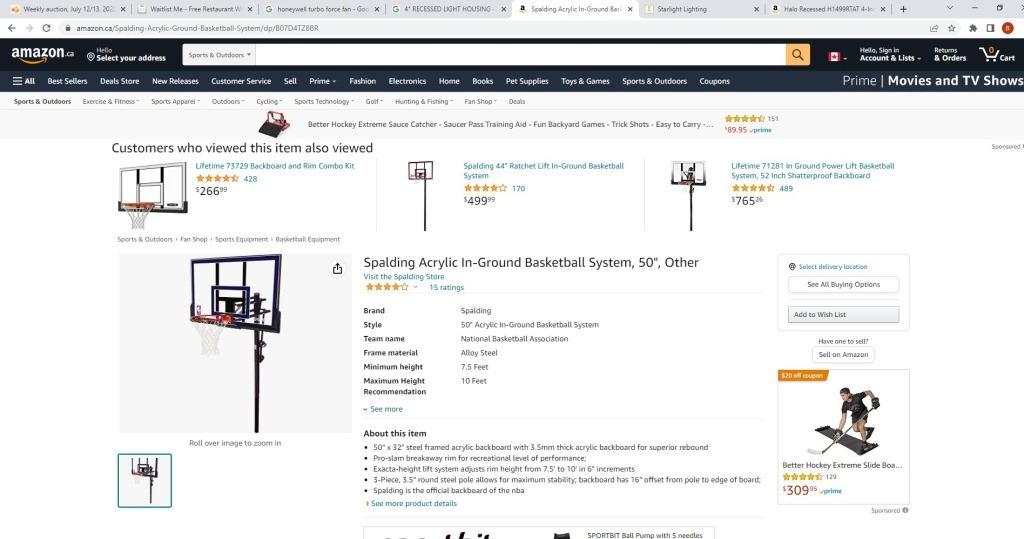The height and width of the screenshot is (539, 1024).
Task: Visit the Spalding Store link
Action: (404, 276)
